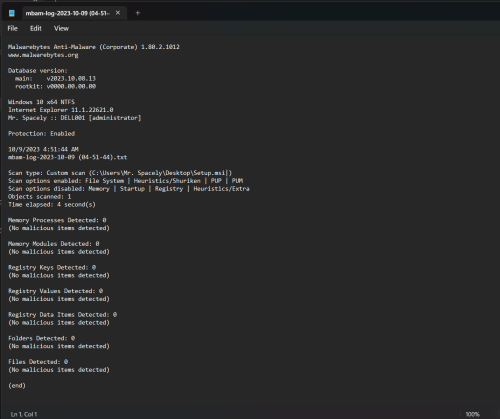Click the 100% zoom level in the status bar
The width and height of the screenshot is (500, 419).
point(472,414)
